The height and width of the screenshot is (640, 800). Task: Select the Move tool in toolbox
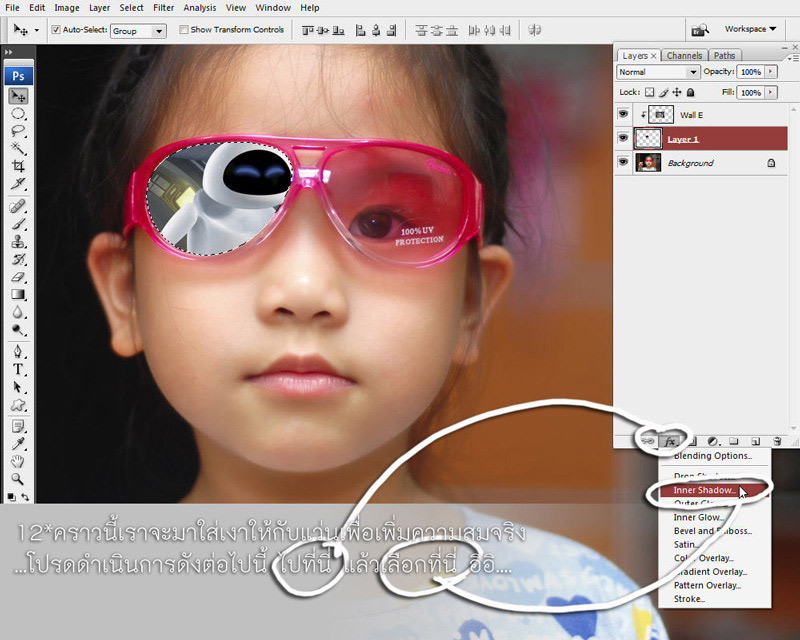pos(18,96)
